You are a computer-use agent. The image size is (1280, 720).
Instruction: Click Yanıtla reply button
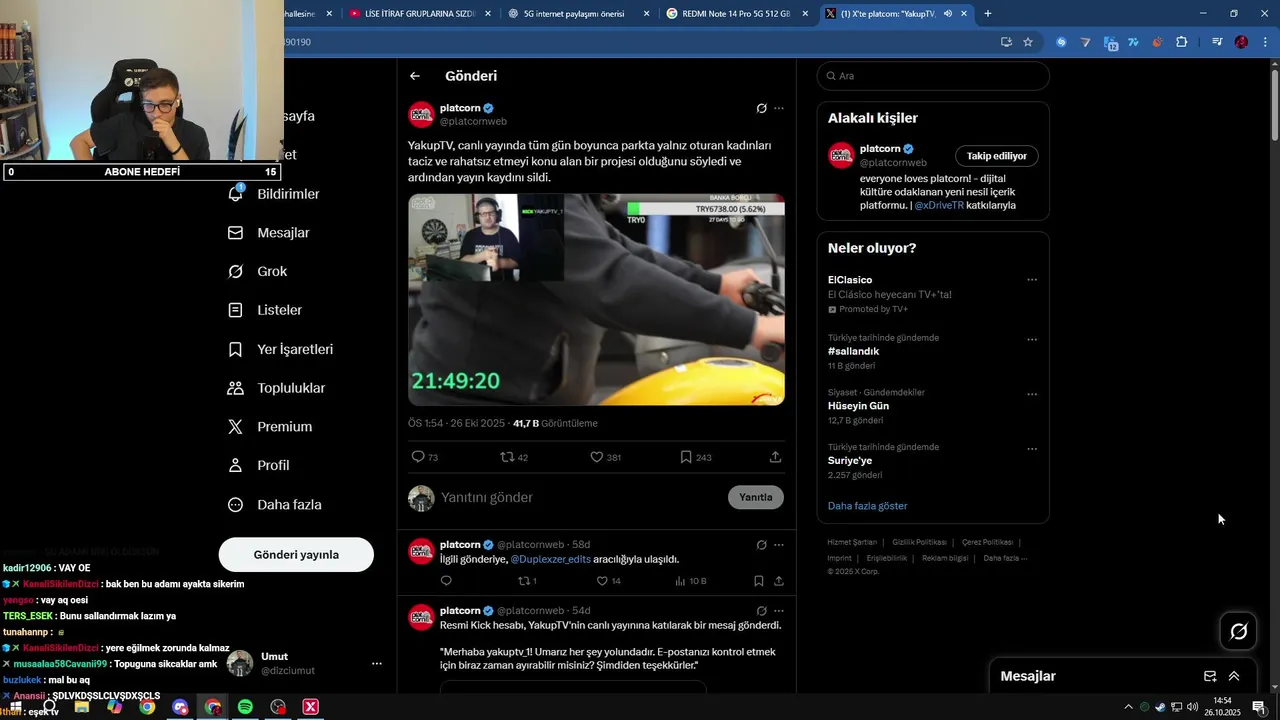(756, 497)
